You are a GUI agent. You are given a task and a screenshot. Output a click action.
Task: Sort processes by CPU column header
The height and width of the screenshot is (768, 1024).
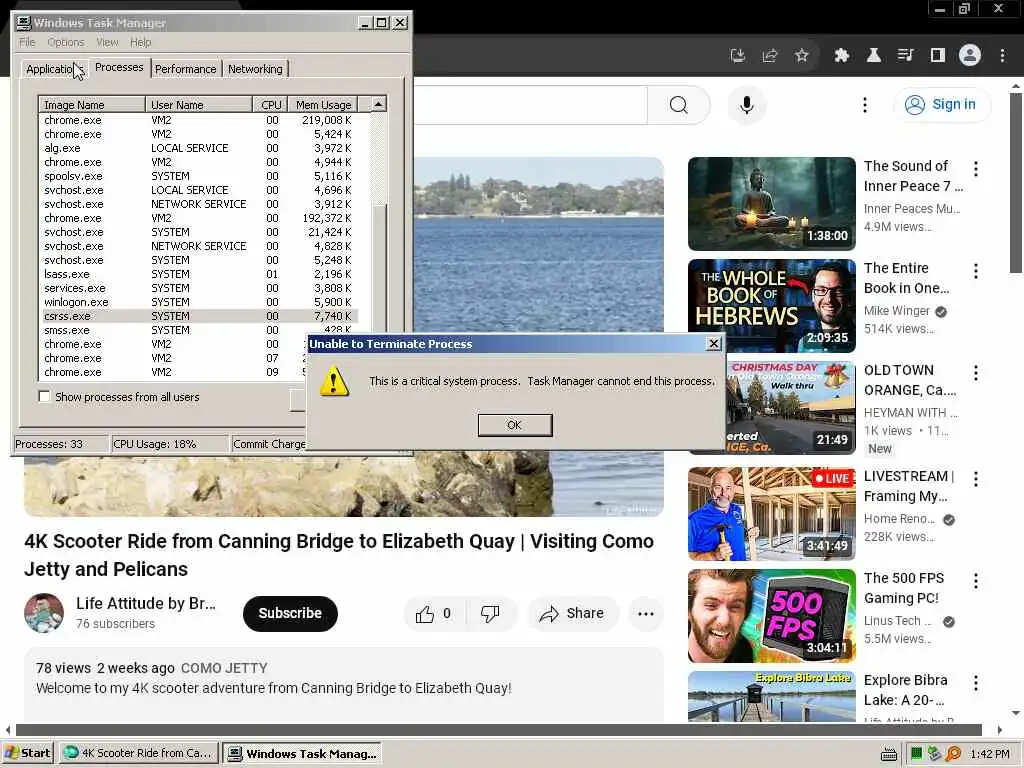(x=270, y=104)
